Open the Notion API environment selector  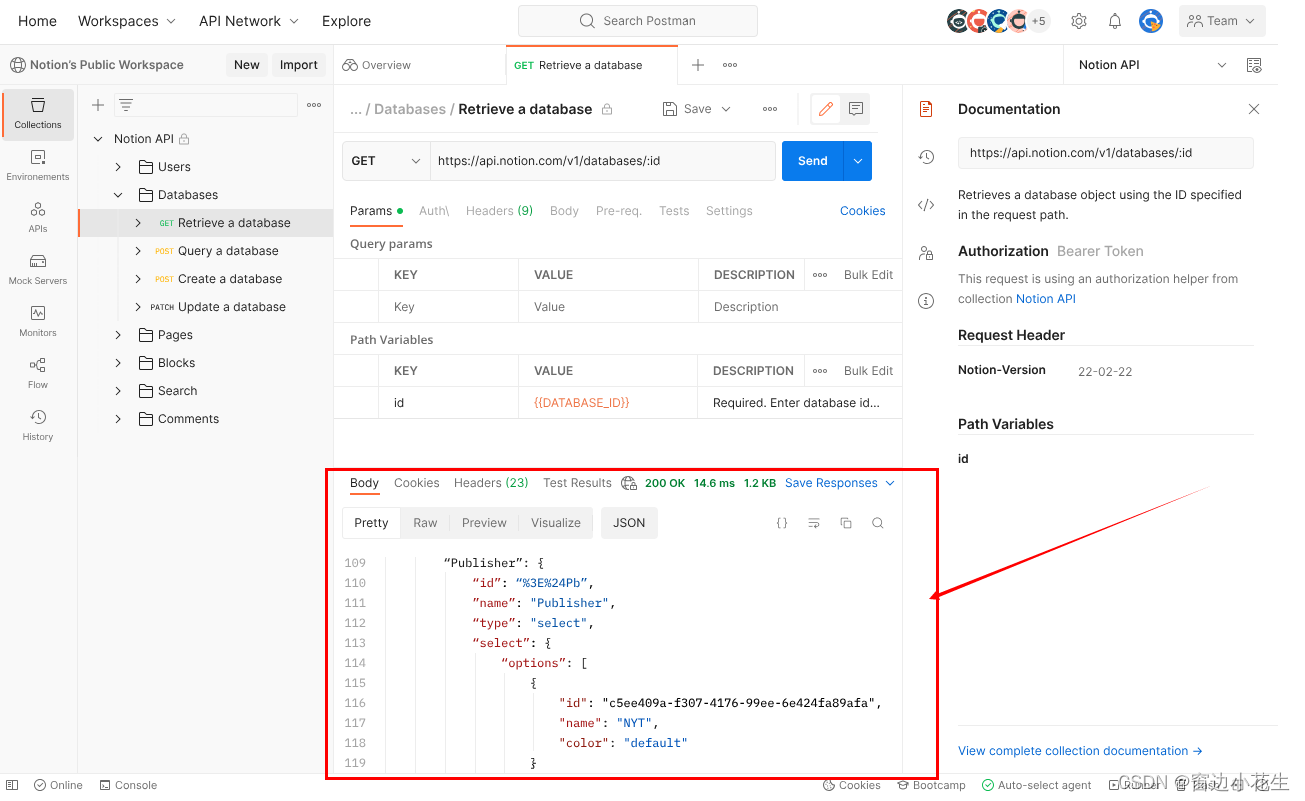[x=1152, y=65]
